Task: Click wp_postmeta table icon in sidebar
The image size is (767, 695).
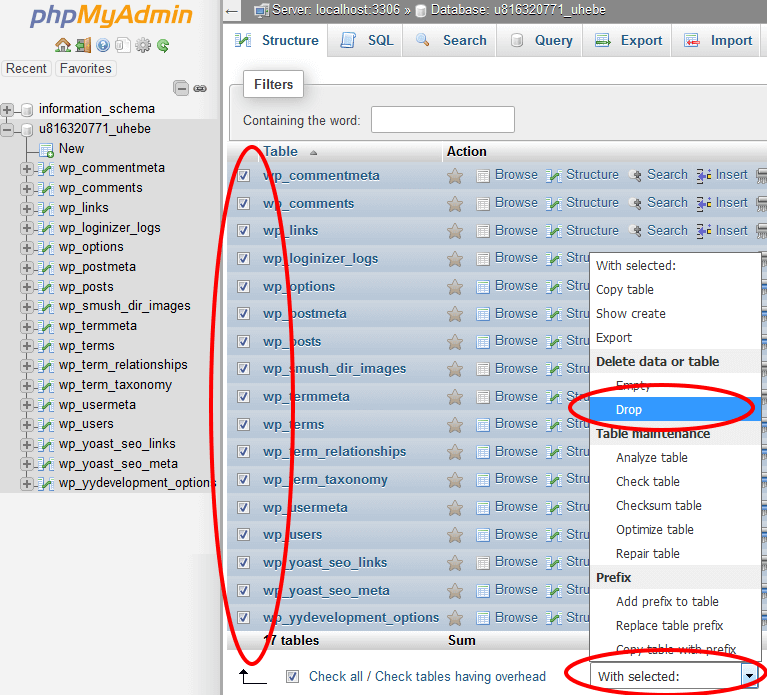Action: point(45,268)
